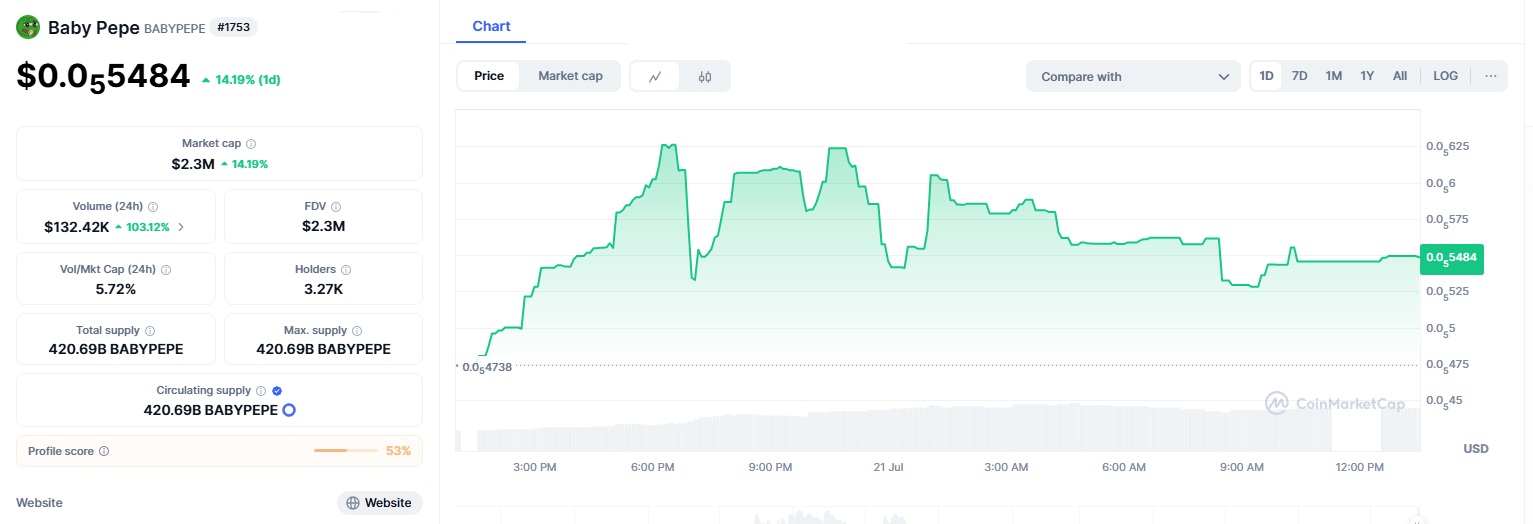Select the 1Y time range
This screenshot has height=524, width=1533.
click(1366, 76)
